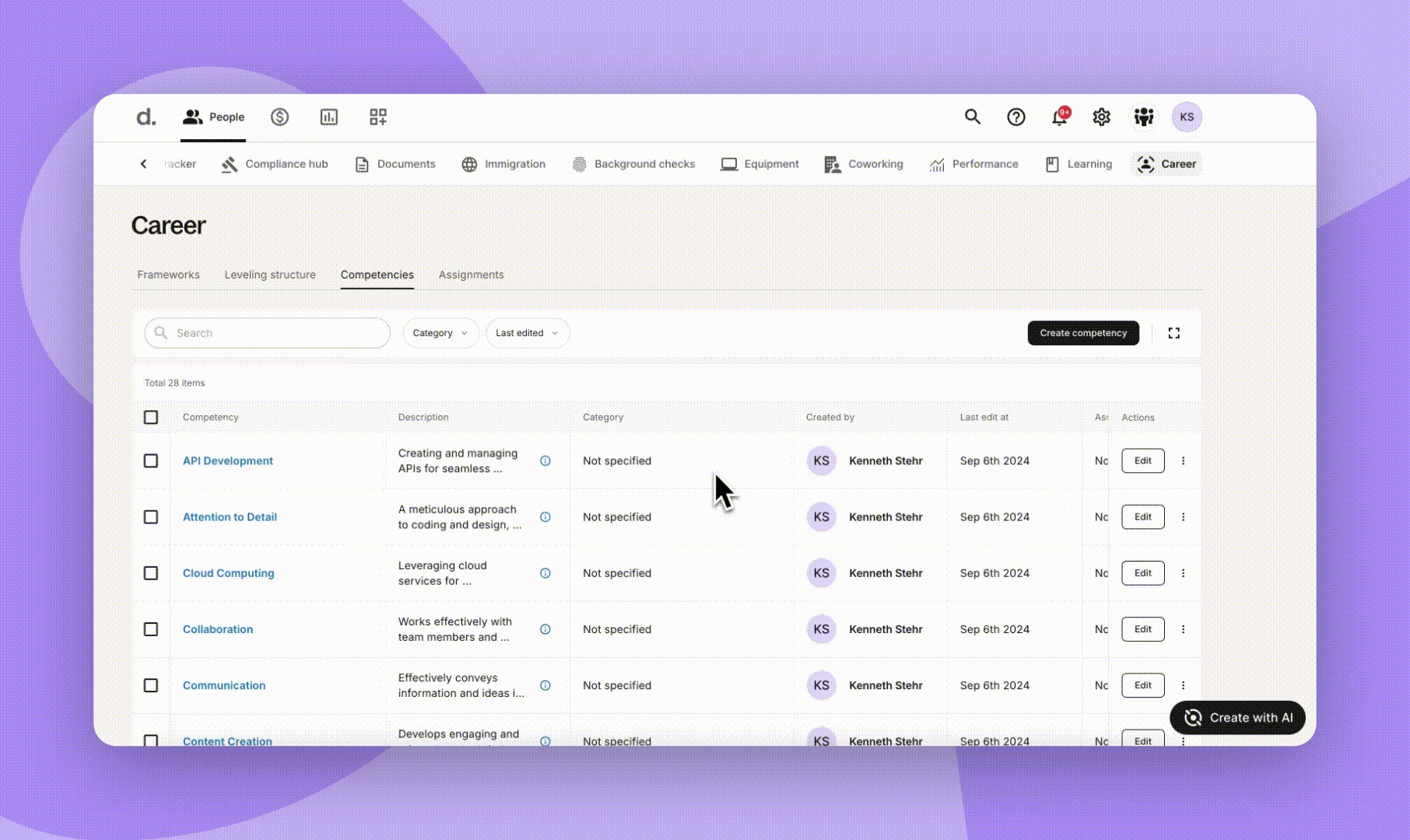This screenshot has height=840, width=1410.
Task: Open the payroll dollar icon
Action: (x=279, y=117)
